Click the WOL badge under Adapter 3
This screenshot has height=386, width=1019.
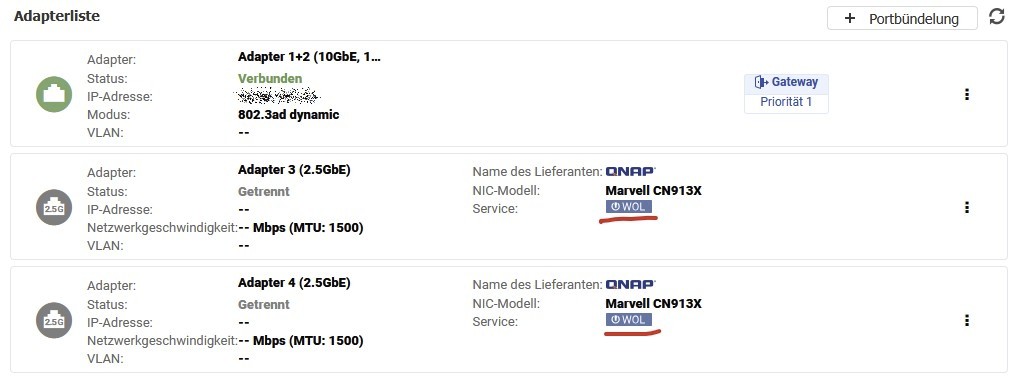coord(628,207)
